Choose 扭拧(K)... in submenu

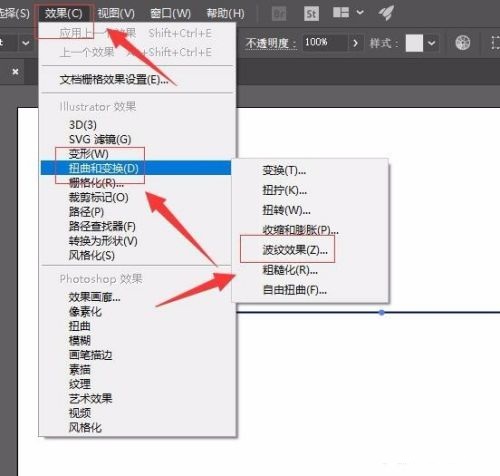coord(310,190)
